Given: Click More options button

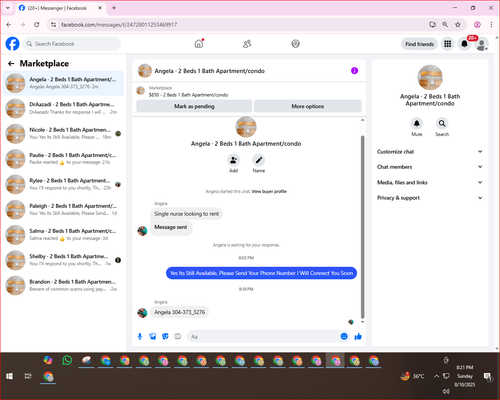Looking at the screenshot, I should (x=308, y=106).
